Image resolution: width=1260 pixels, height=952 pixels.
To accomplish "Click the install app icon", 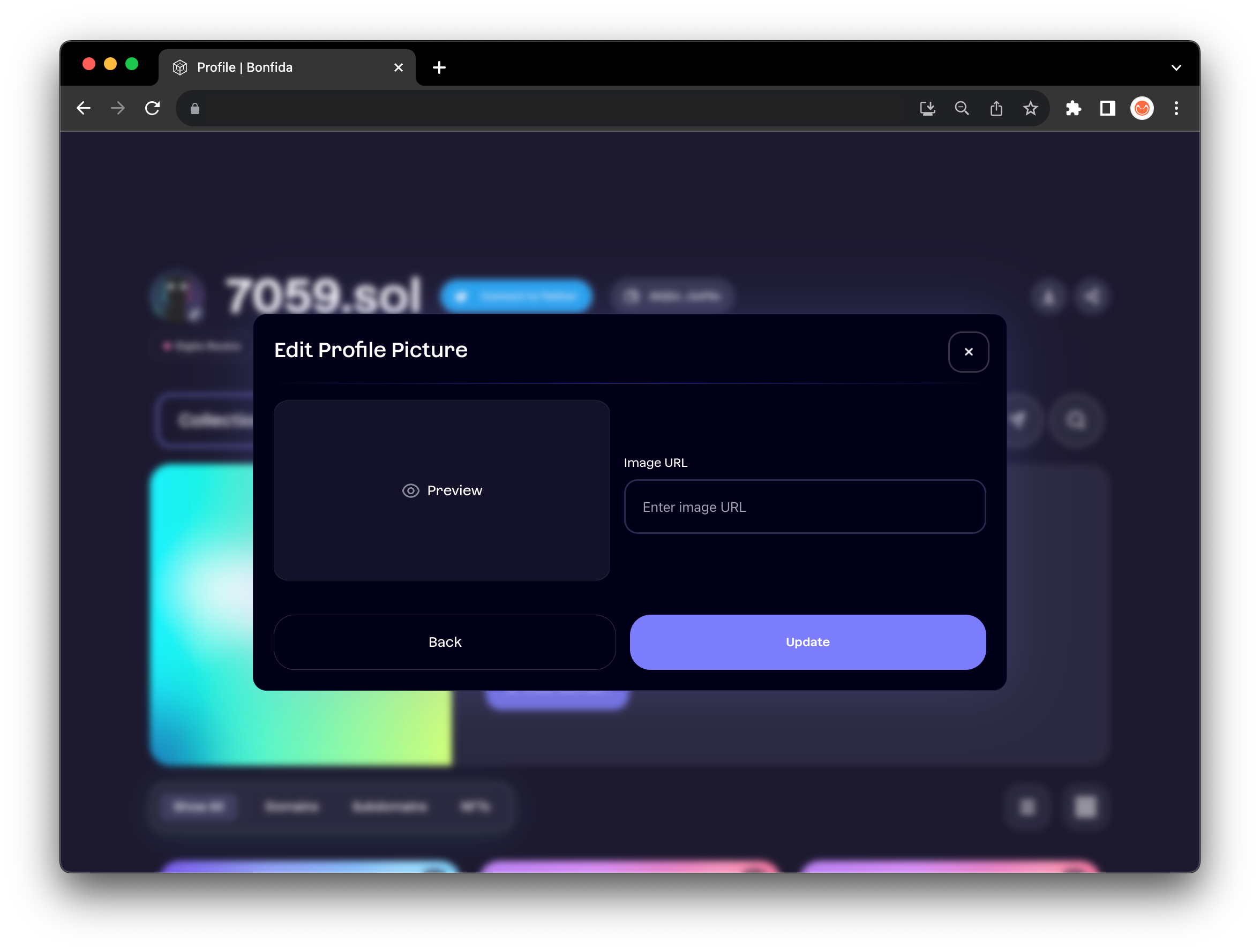I will [927, 108].
